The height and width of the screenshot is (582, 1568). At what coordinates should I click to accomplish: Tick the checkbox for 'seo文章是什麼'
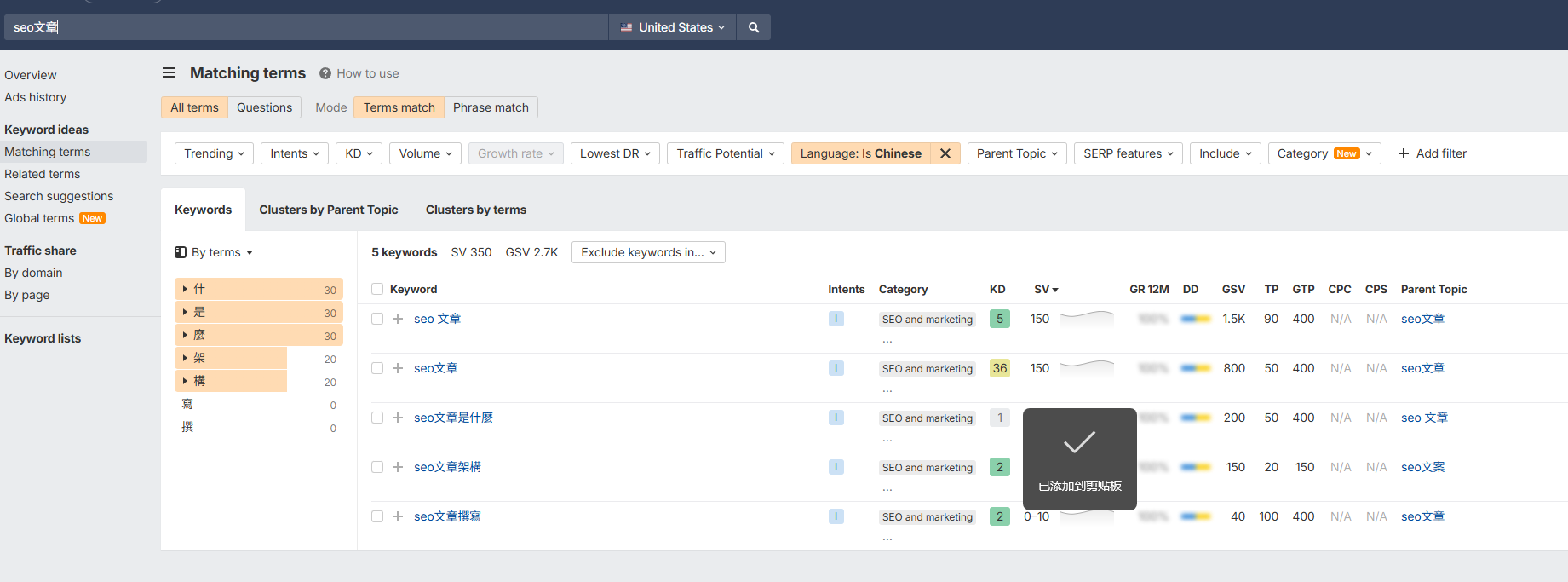coord(377,418)
